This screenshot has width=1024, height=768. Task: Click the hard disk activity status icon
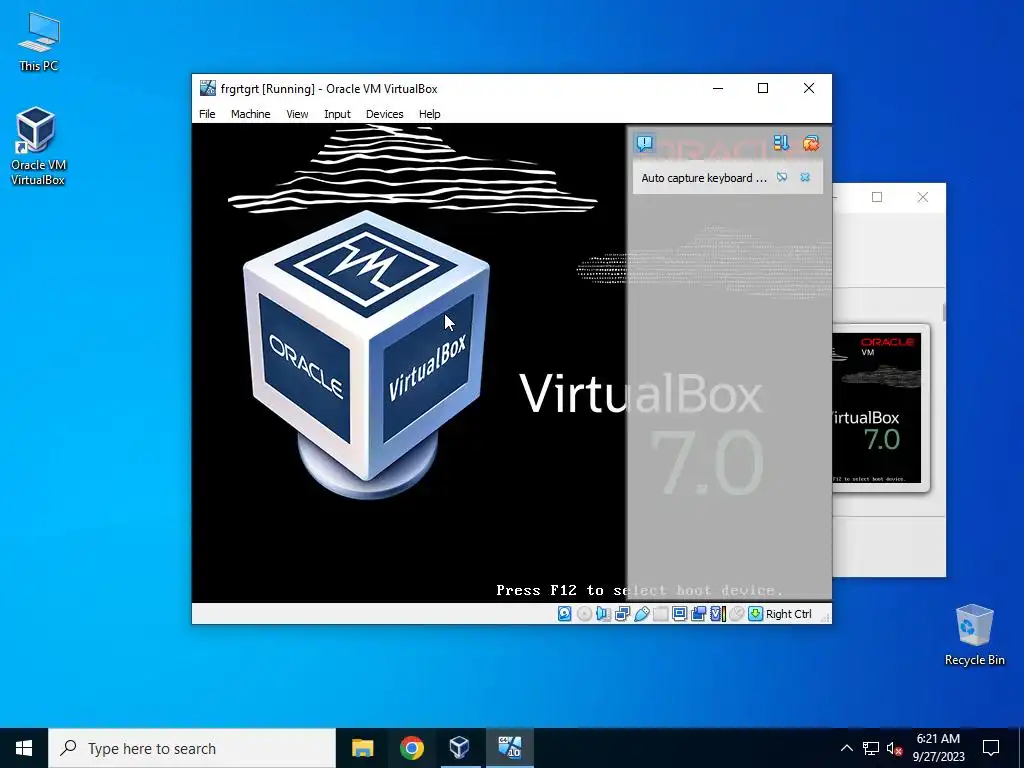click(565, 614)
